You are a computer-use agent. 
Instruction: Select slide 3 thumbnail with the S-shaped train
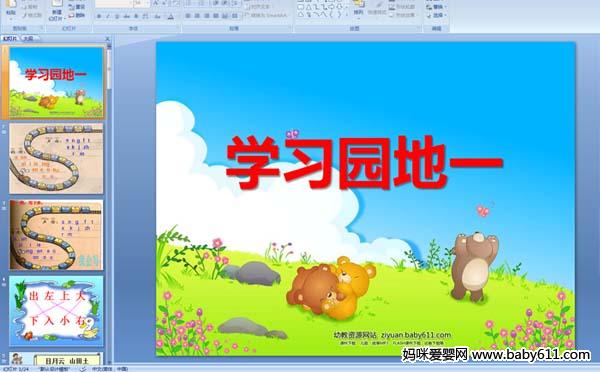tap(56, 235)
